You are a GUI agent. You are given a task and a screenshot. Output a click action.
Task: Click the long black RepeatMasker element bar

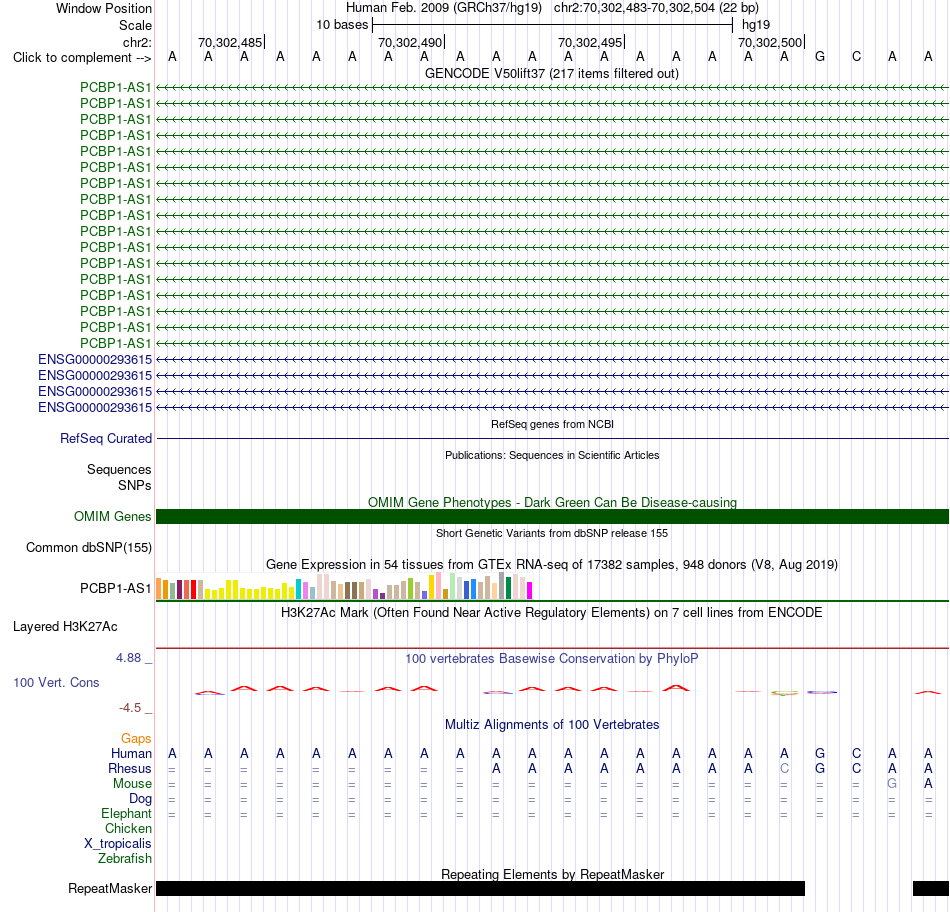pyautogui.click(x=480, y=888)
